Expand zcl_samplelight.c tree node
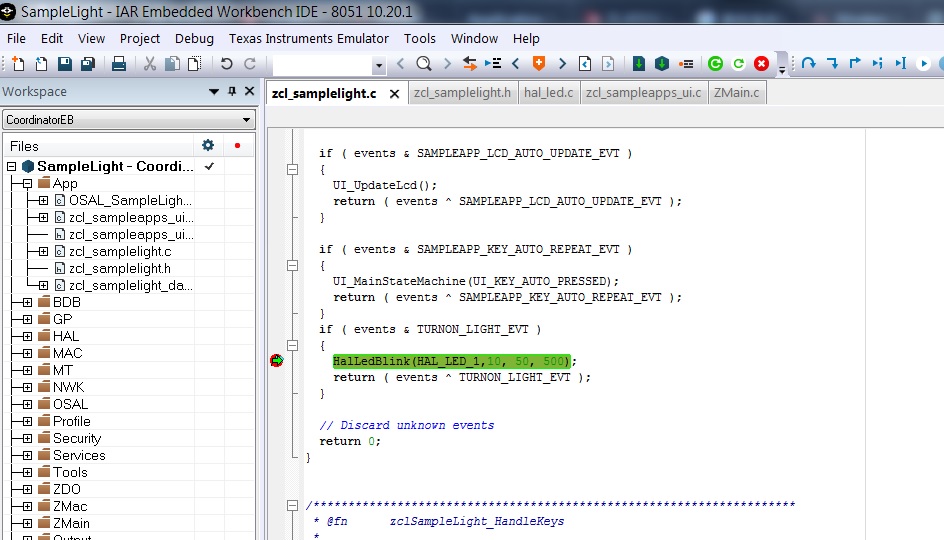 (43, 251)
